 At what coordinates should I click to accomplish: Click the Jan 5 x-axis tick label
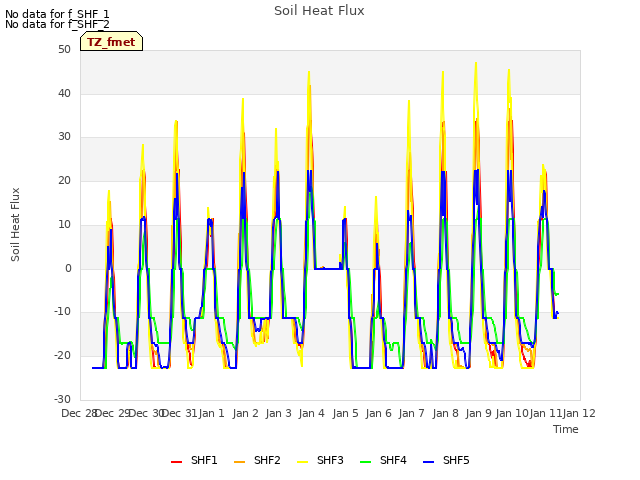point(346,413)
